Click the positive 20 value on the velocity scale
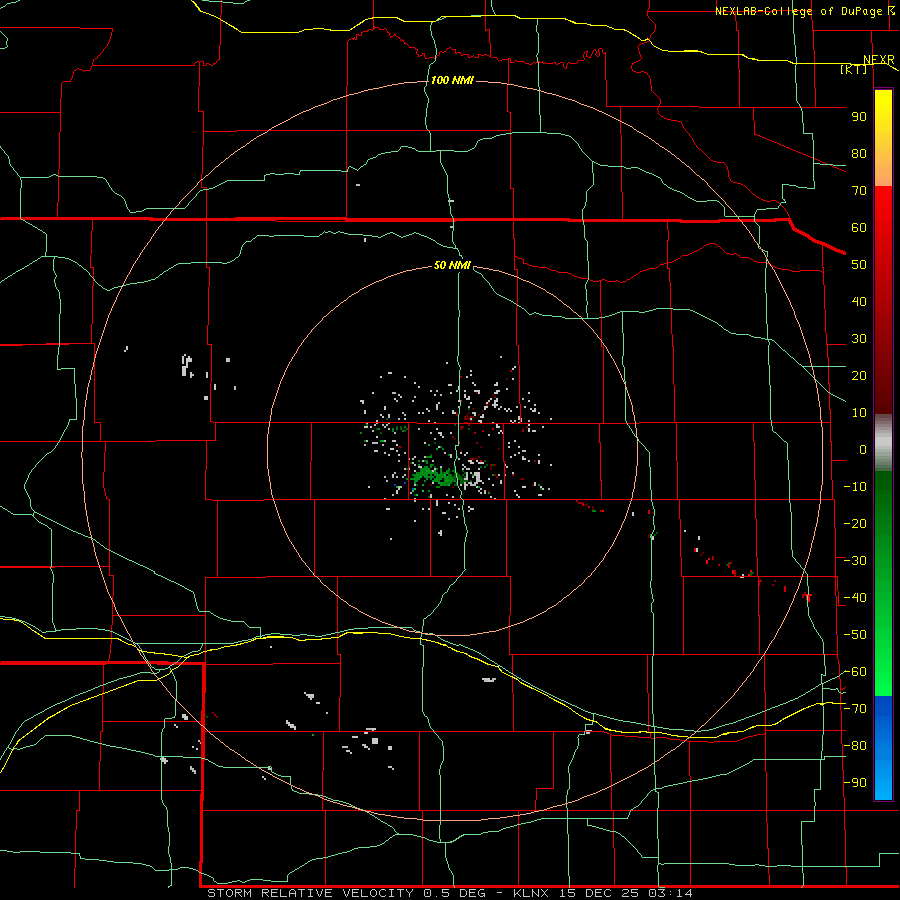Screen dimensions: 900x900 click(x=859, y=375)
